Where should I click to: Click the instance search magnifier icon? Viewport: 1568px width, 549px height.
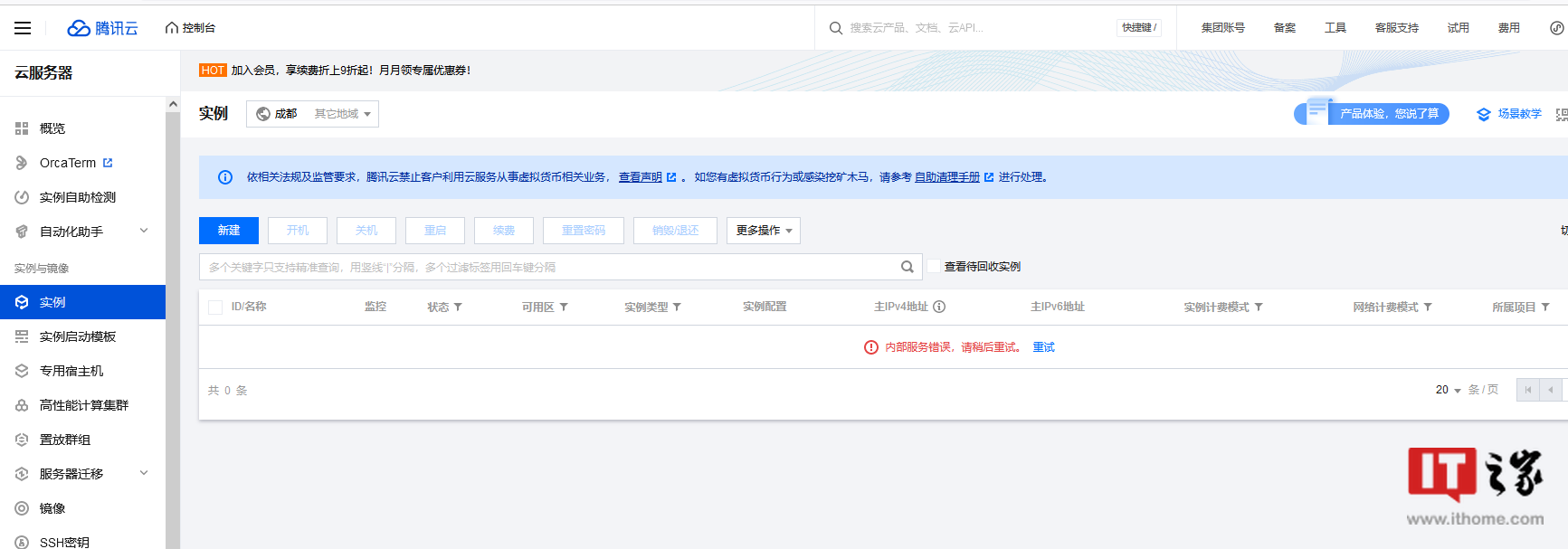[908, 267]
